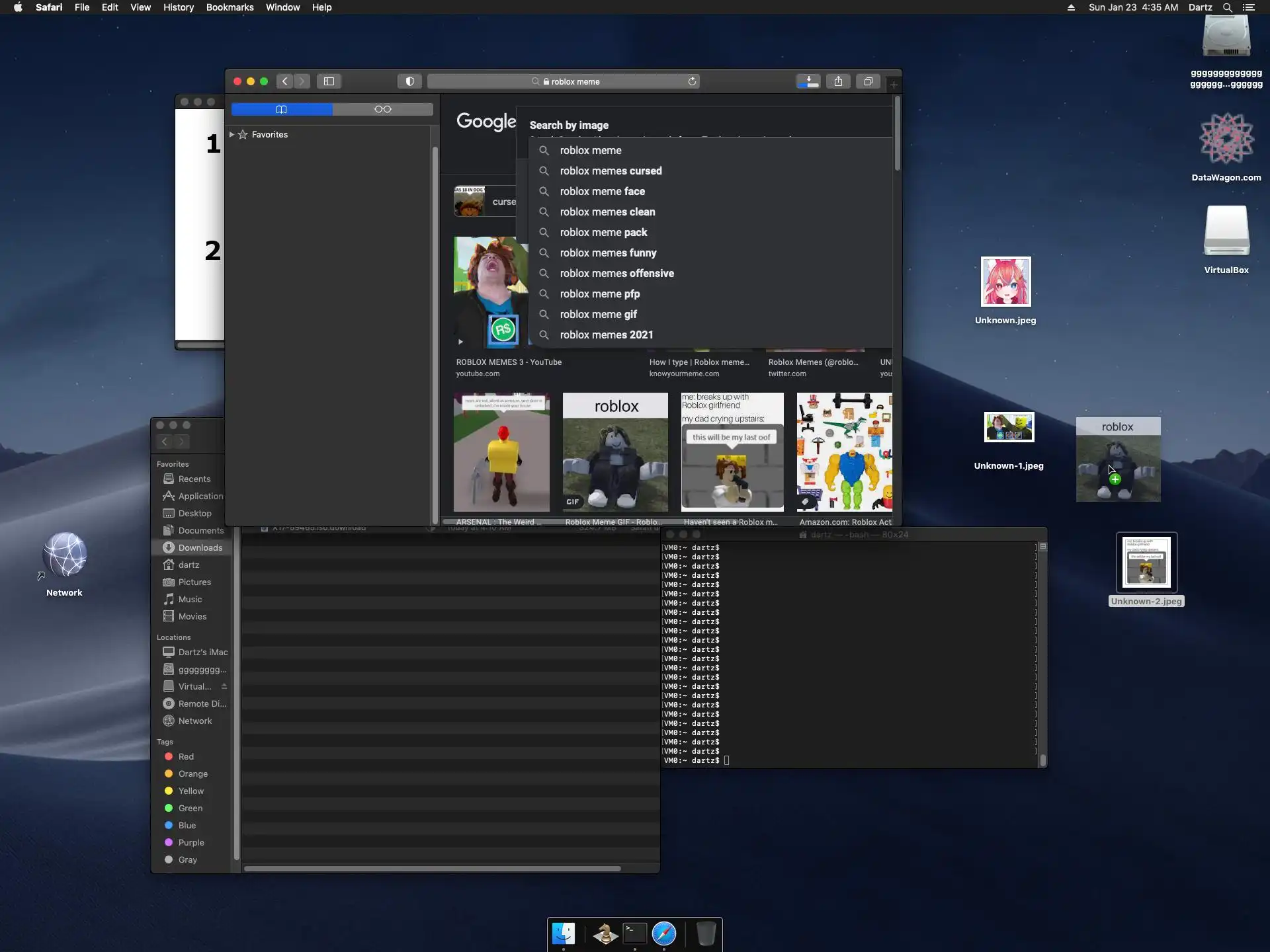The height and width of the screenshot is (952, 1270).
Task: Open the History menu
Action: [178, 7]
